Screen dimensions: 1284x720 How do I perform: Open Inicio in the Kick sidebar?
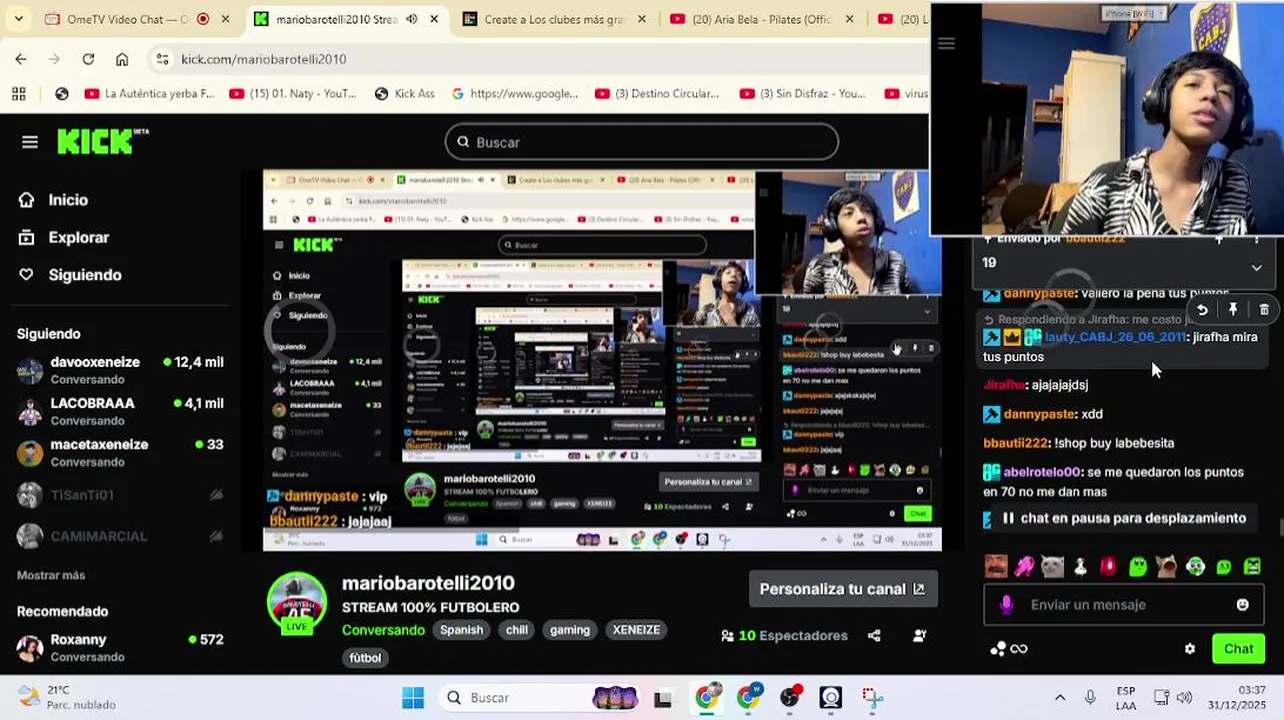coord(54,200)
